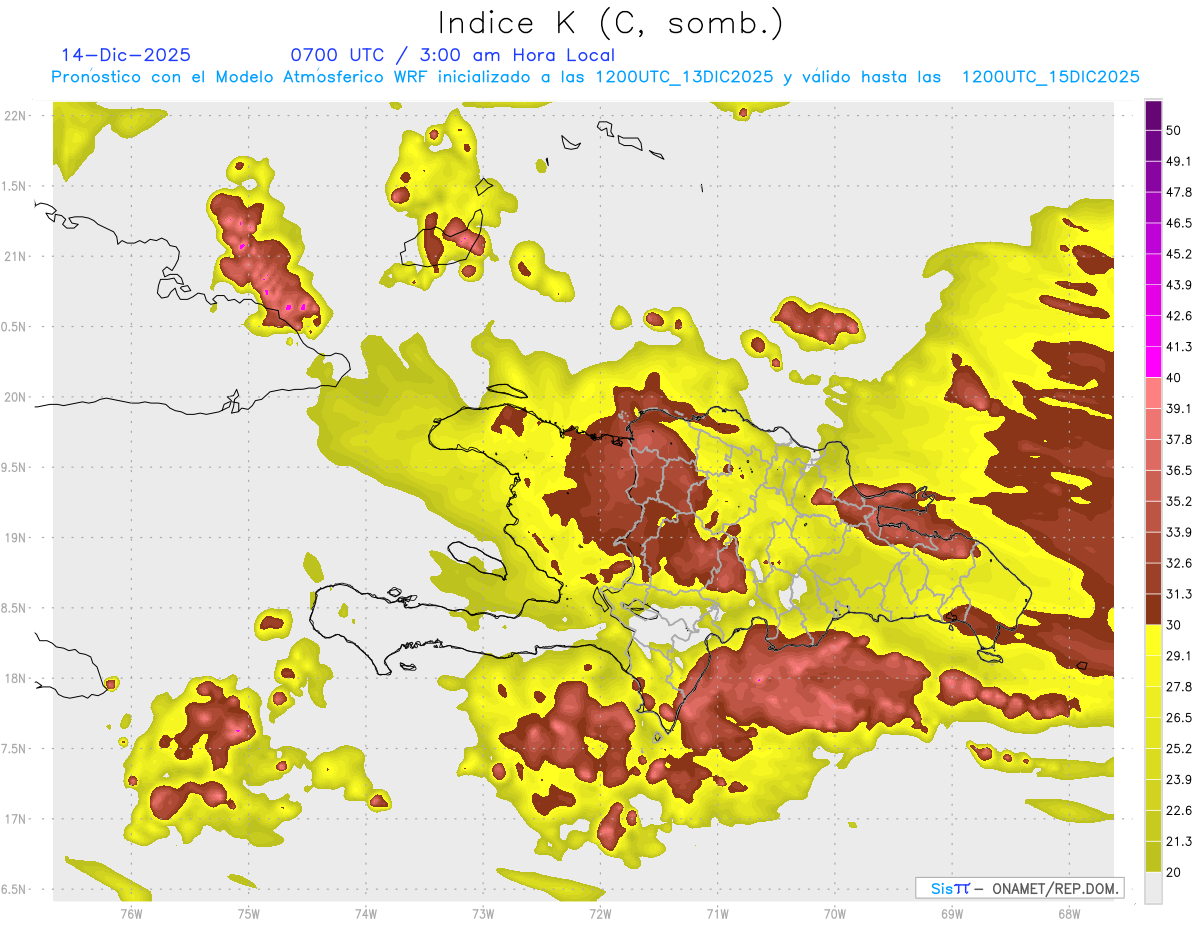Click the '72W' longitude label
The image size is (1200, 927).
point(600,913)
